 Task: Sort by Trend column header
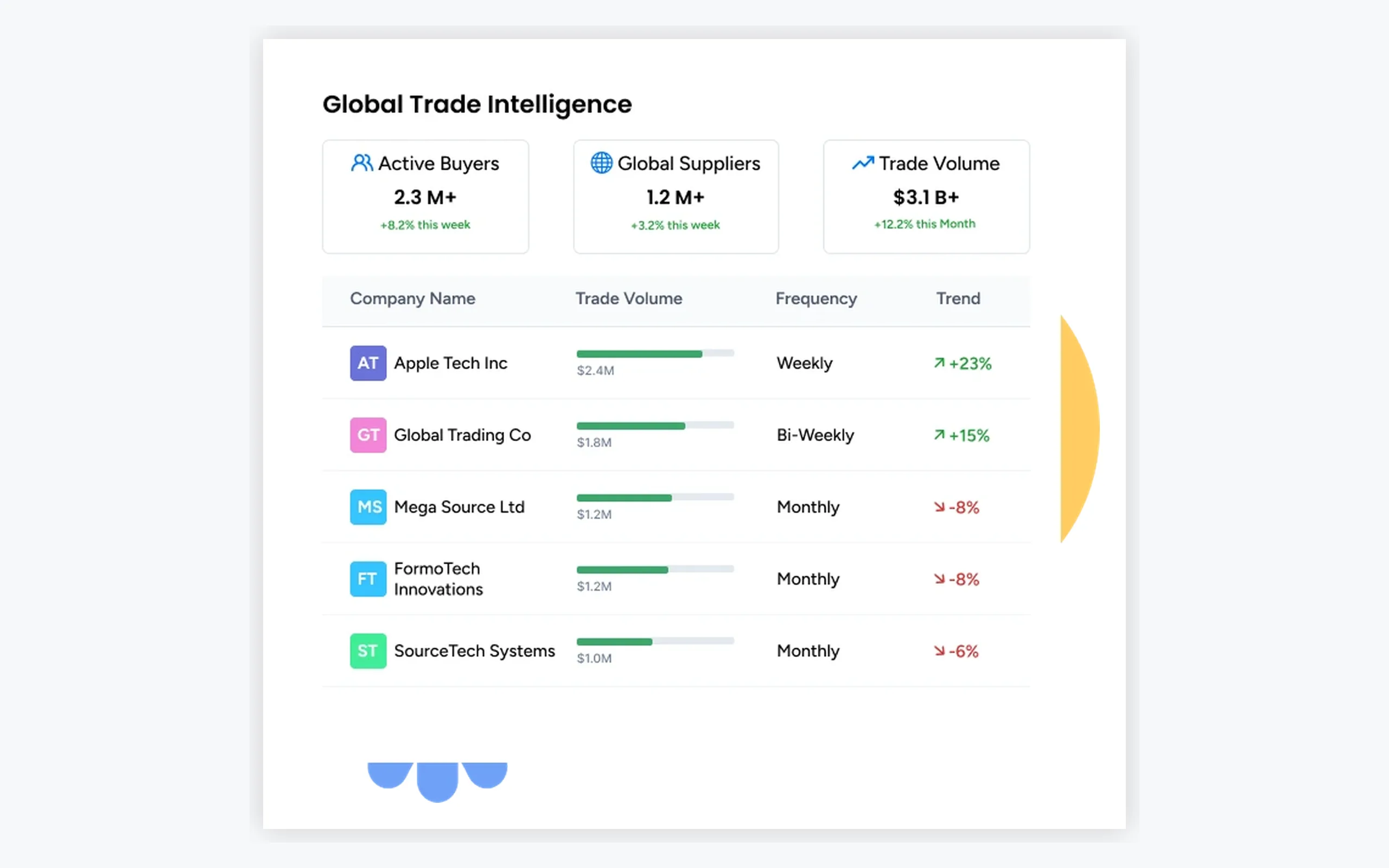coord(959,298)
